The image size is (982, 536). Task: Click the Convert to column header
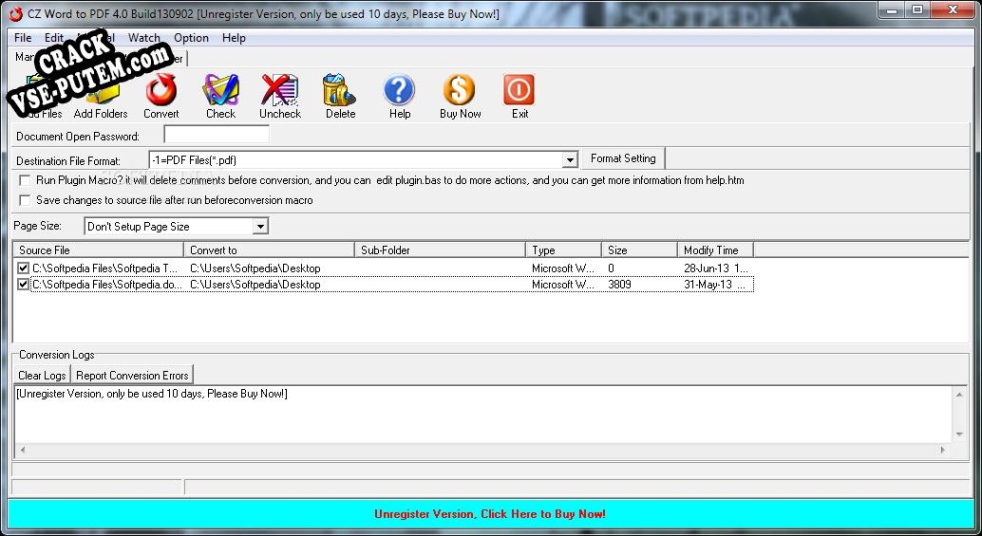(x=269, y=250)
